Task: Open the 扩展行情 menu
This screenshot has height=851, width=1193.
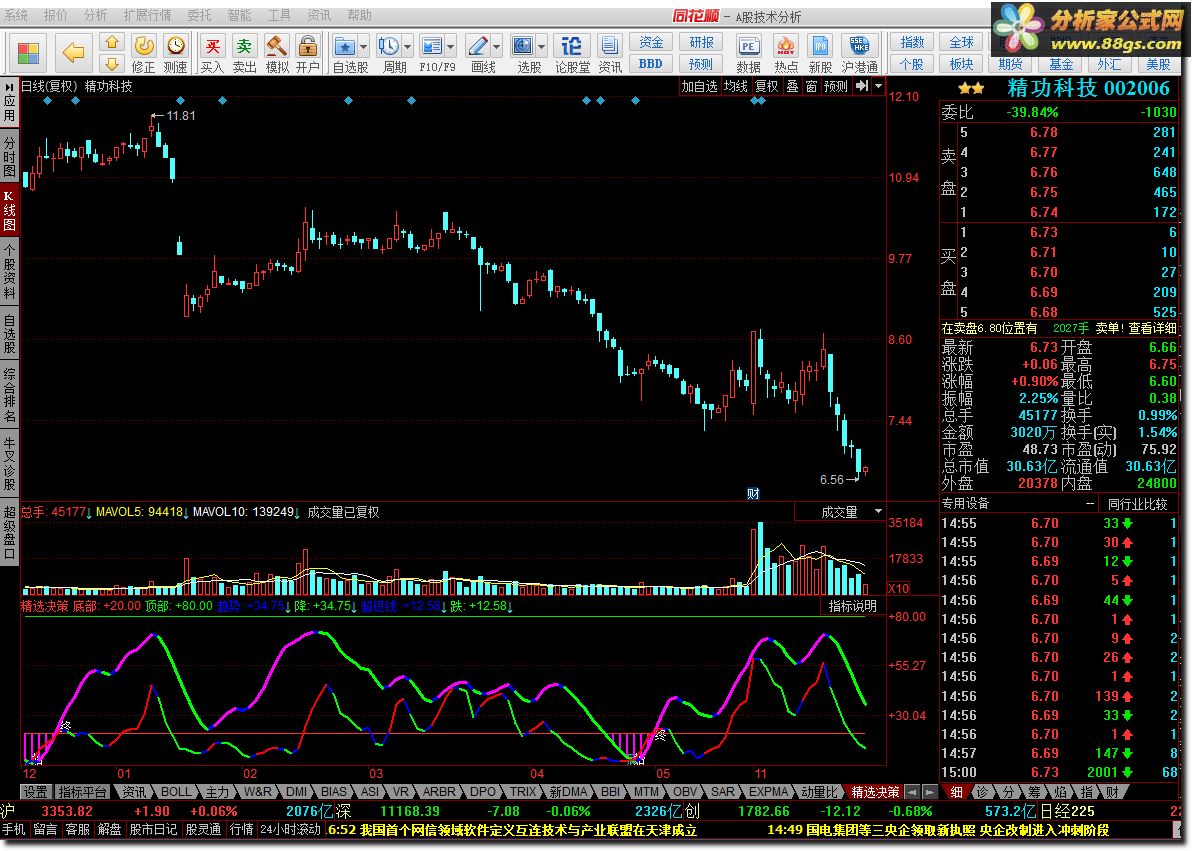Action: [x=148, y=15]
